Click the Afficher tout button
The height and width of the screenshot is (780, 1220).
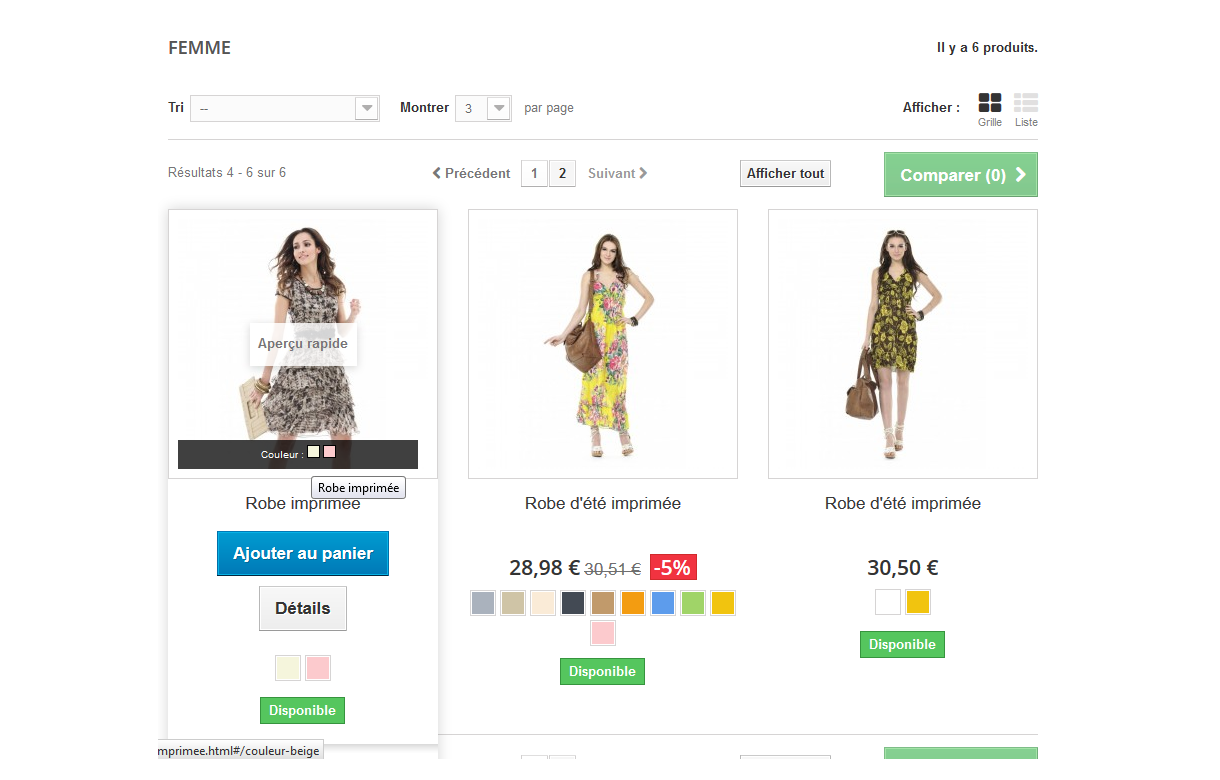785,173
